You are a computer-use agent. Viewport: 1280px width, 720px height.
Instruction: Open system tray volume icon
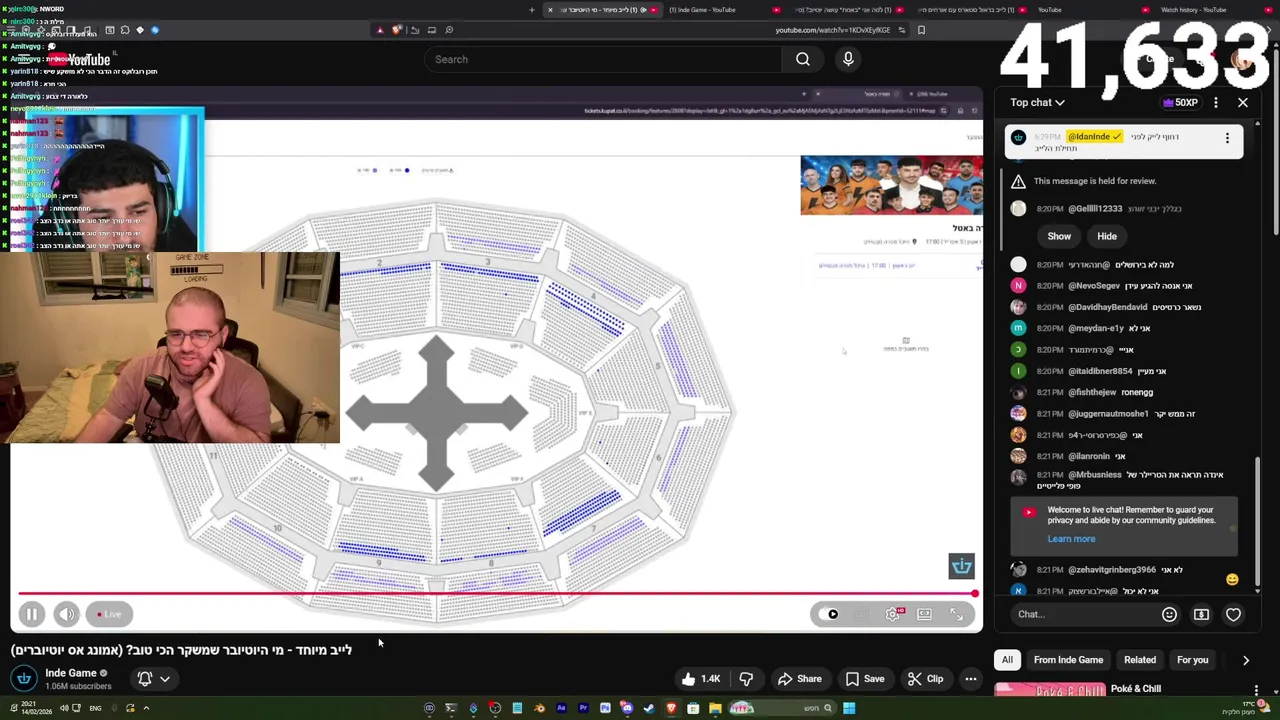coord(63,708)
